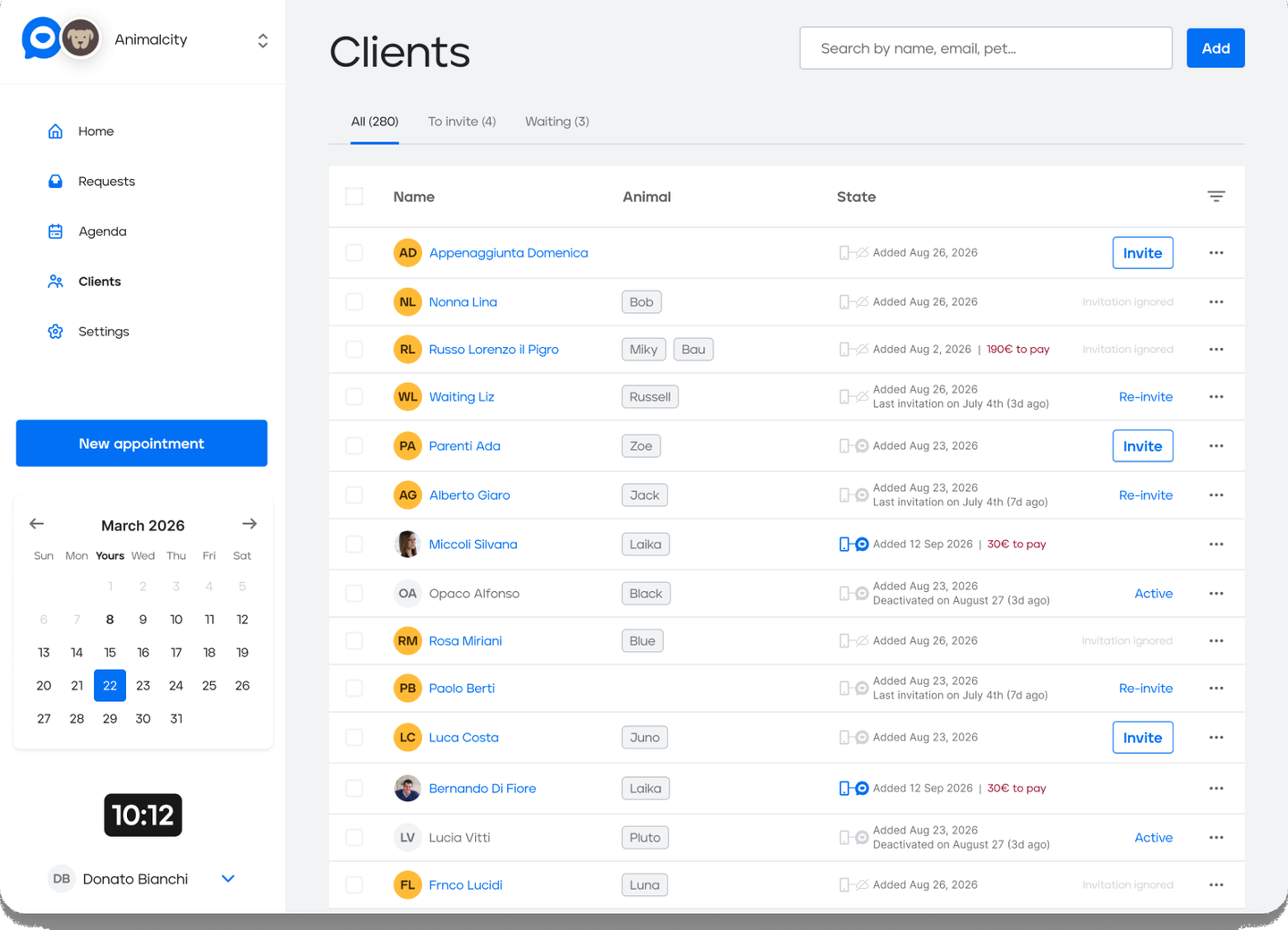Image resolution: width=1288 pixels, height=930 pixels.
Task: Check the box for Appenaggiunta Domenica
Action: 354,253
